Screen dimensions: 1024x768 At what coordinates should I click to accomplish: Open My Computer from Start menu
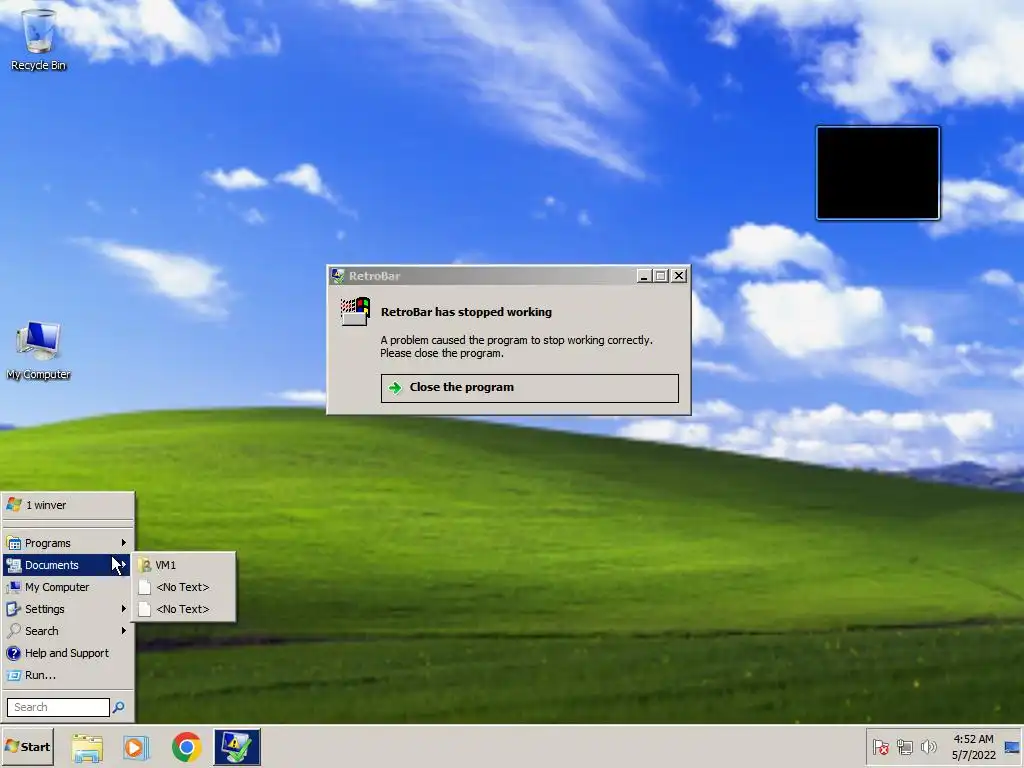coord(68,587)
